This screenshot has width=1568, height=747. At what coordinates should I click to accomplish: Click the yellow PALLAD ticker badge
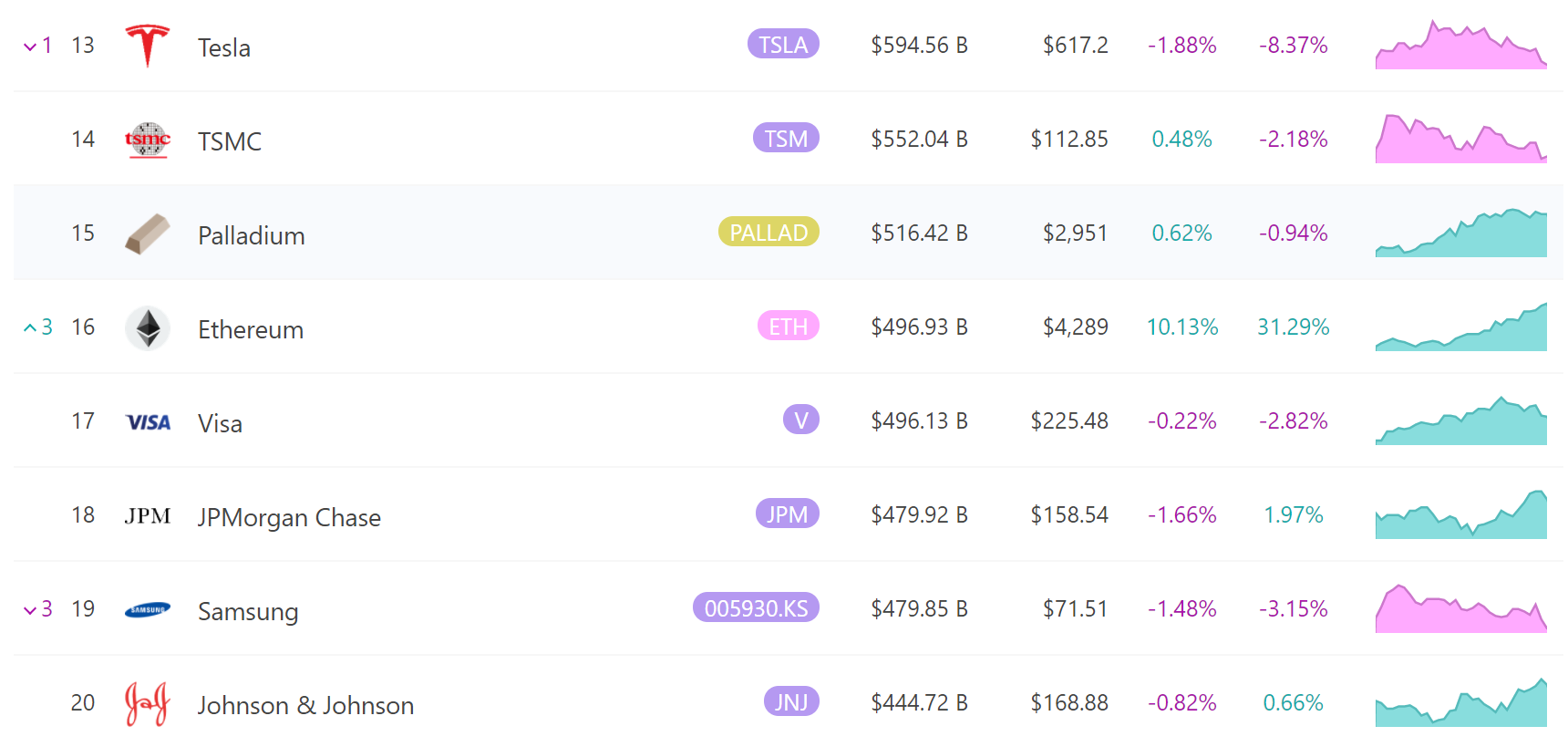point(769,233)
